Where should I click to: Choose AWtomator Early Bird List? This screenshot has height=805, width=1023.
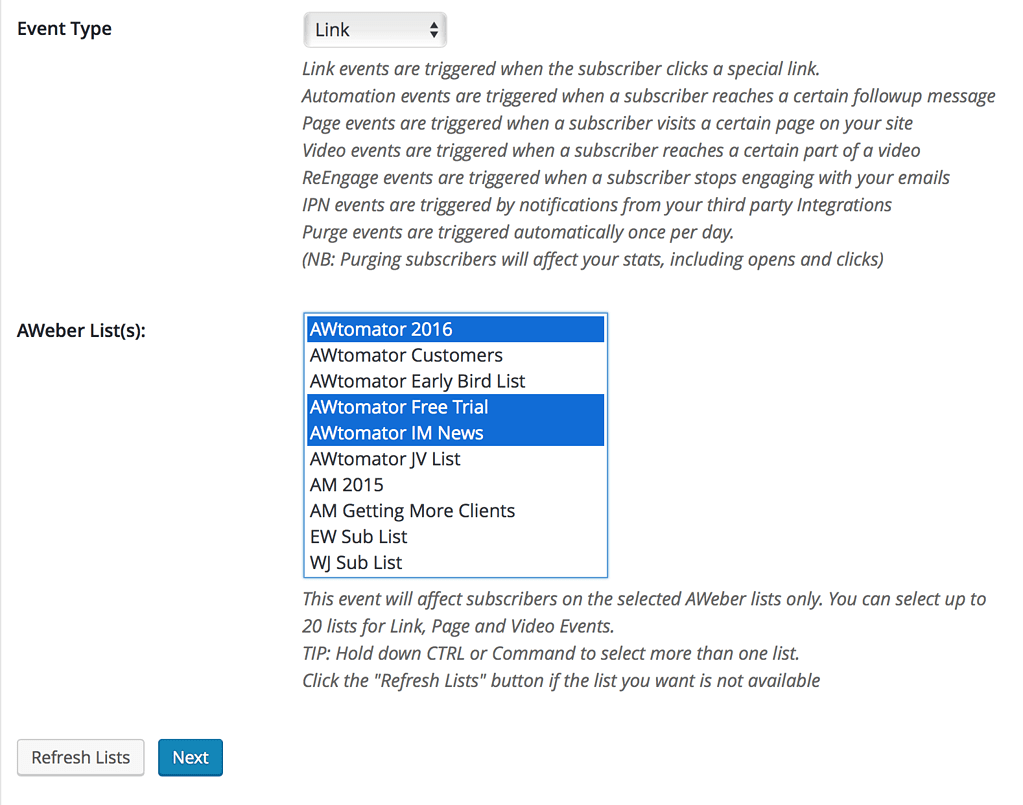pos(455,381)
